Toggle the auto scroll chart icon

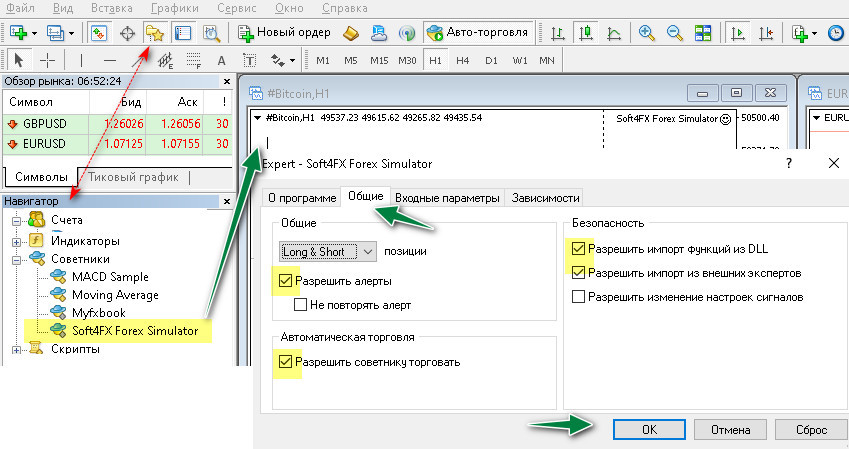click(x=737, y=33)
